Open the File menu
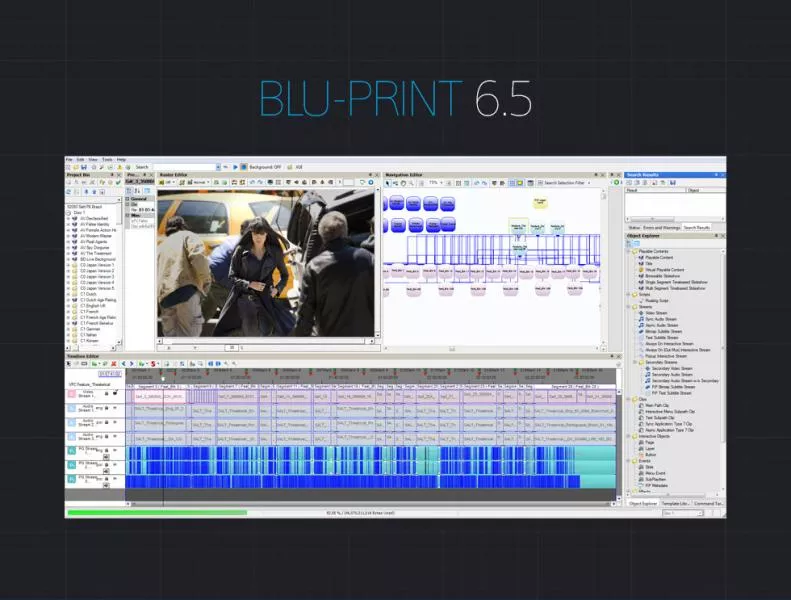791x600 pixels. click(70, 159)
